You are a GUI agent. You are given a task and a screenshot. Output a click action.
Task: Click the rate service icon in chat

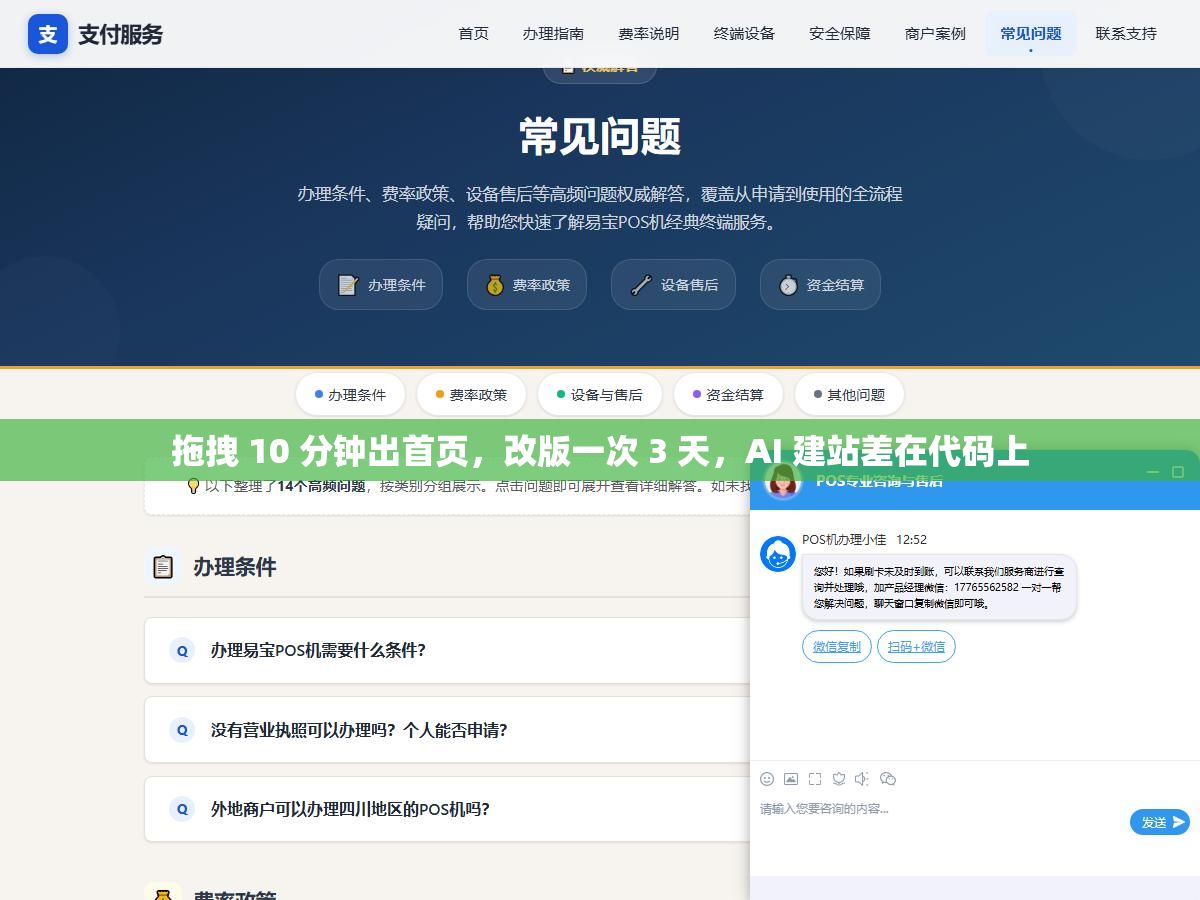[x=839, y=779]
